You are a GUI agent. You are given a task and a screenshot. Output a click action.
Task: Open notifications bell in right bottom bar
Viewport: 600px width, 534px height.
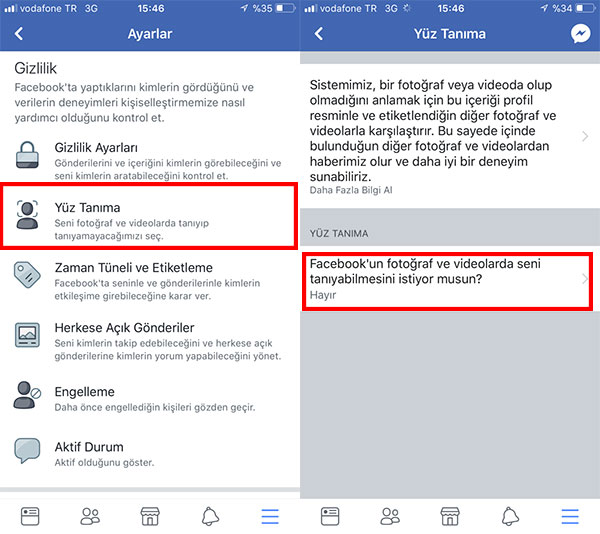pyautogui.click(x=510, y=516)
